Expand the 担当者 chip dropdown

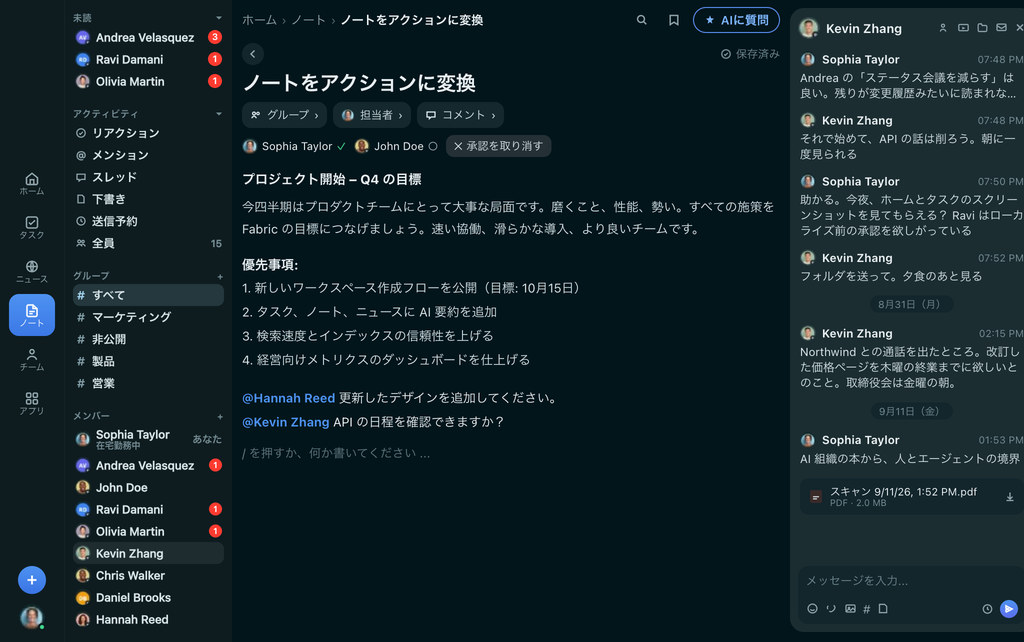[x=372, y=115]
